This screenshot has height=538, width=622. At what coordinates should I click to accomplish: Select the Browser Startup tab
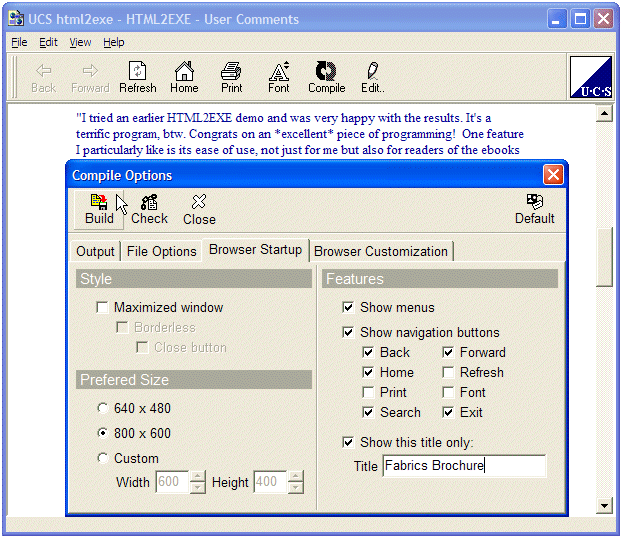click(x=255, y=250)
